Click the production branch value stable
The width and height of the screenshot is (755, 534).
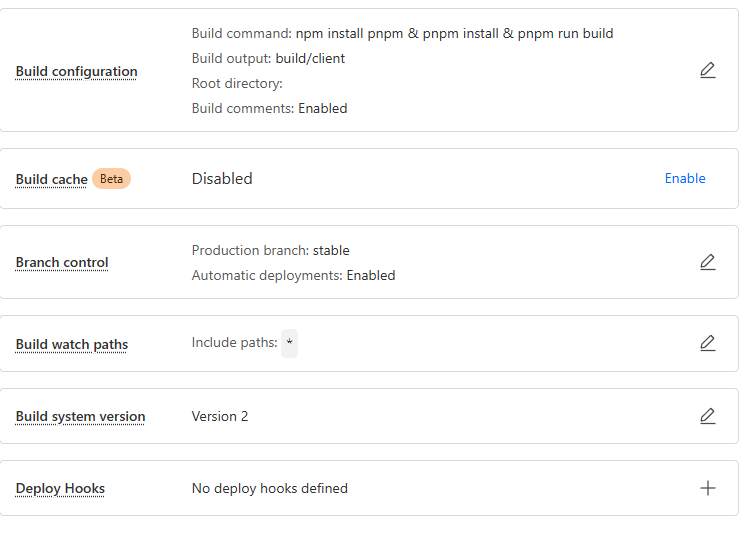point(331,250)
